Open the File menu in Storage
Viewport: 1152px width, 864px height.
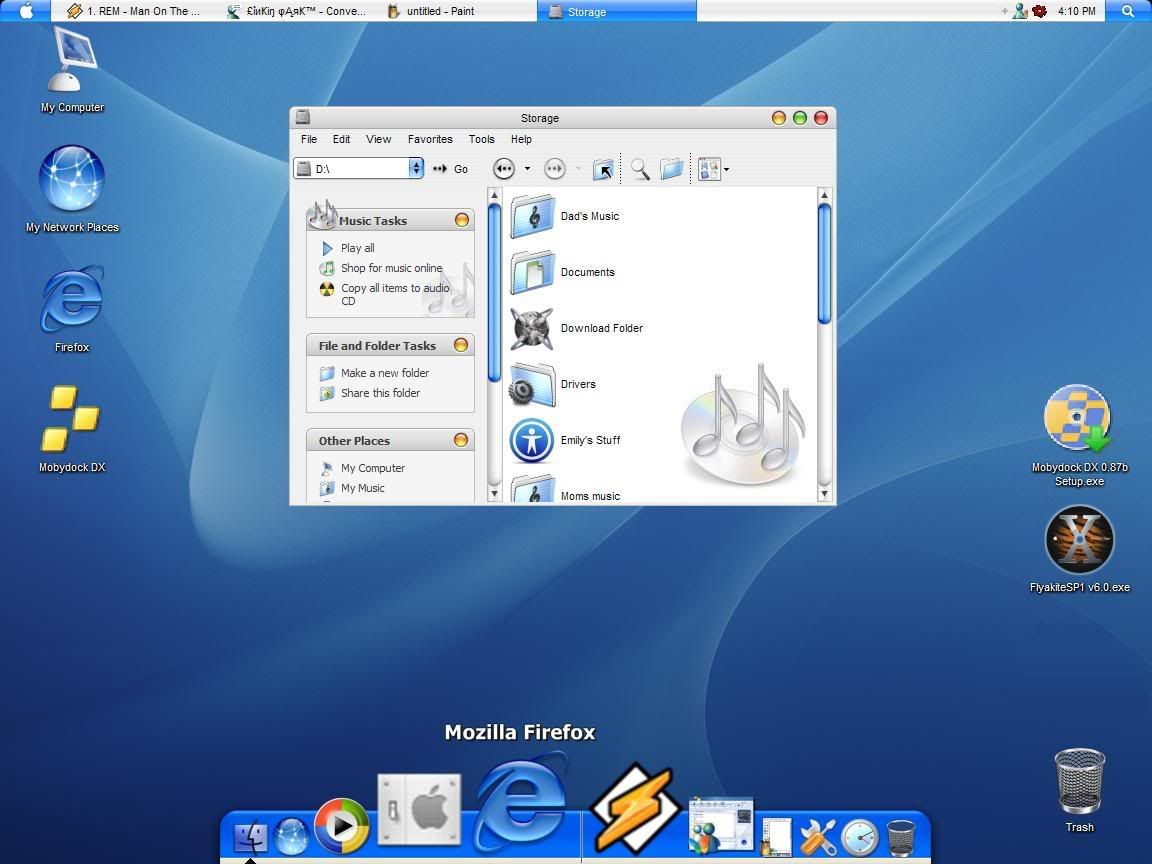[x=309, y=139]
